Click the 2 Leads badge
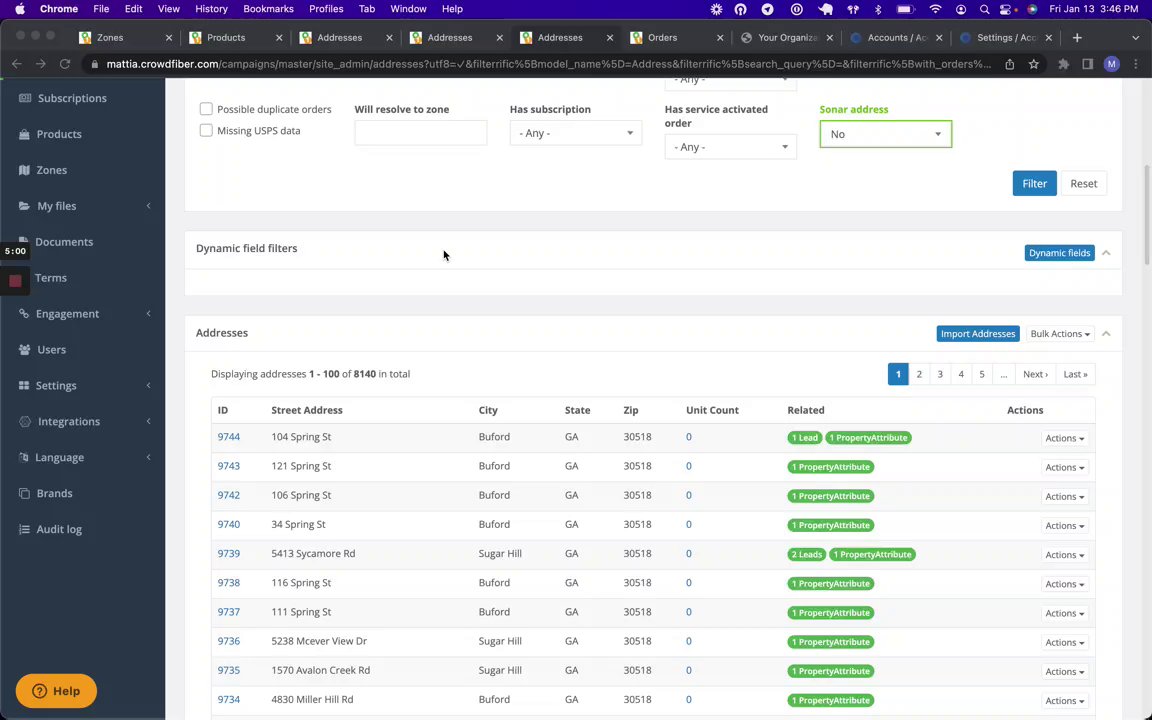The image size is (1152, 720). click(806, 555)
